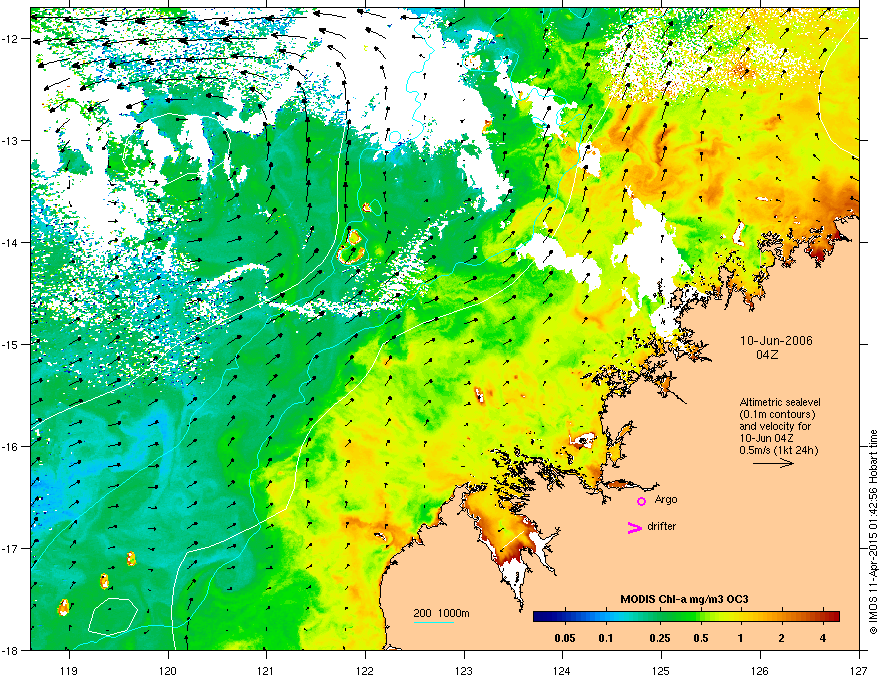Image resolution: width=880 pixels, height=680 pixels.
Task: Select the "Argo" legend label
Action: click(x=666, y=499)
